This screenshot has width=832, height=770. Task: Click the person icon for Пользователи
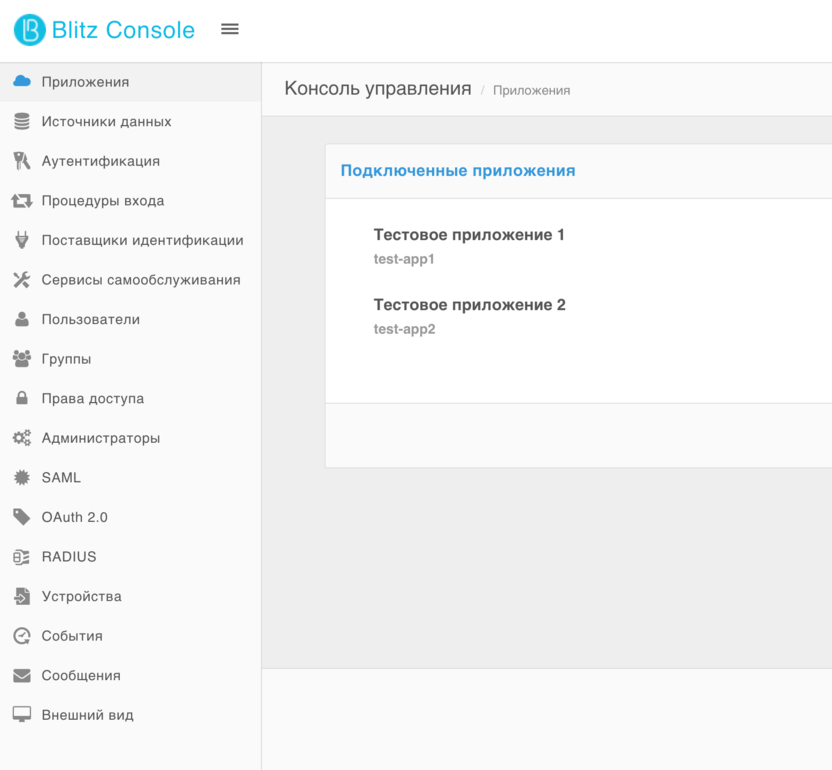coord(22,319)
